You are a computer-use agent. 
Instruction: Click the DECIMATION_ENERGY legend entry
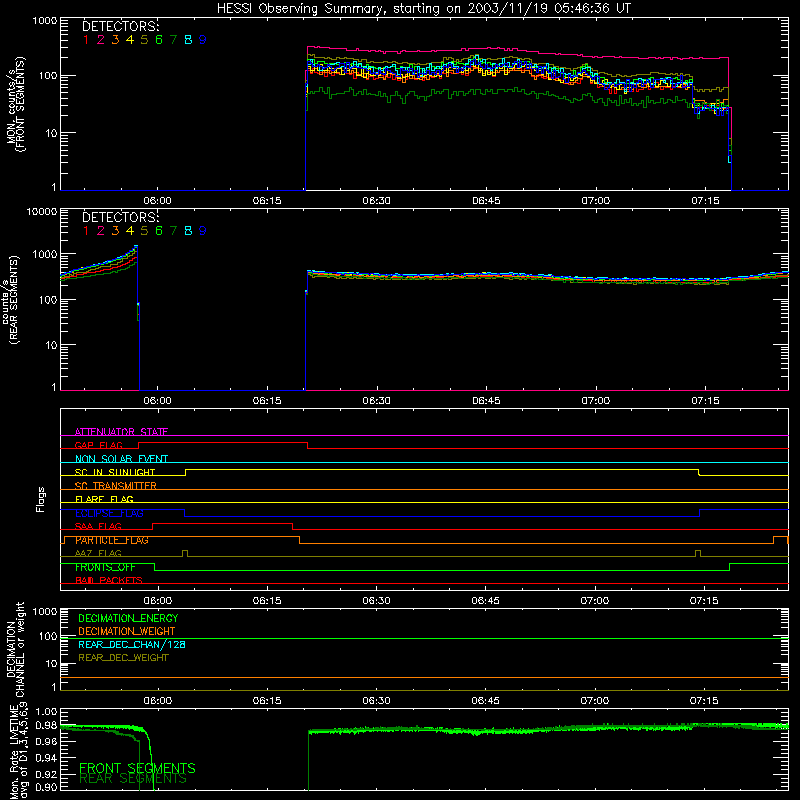[128, 618]
